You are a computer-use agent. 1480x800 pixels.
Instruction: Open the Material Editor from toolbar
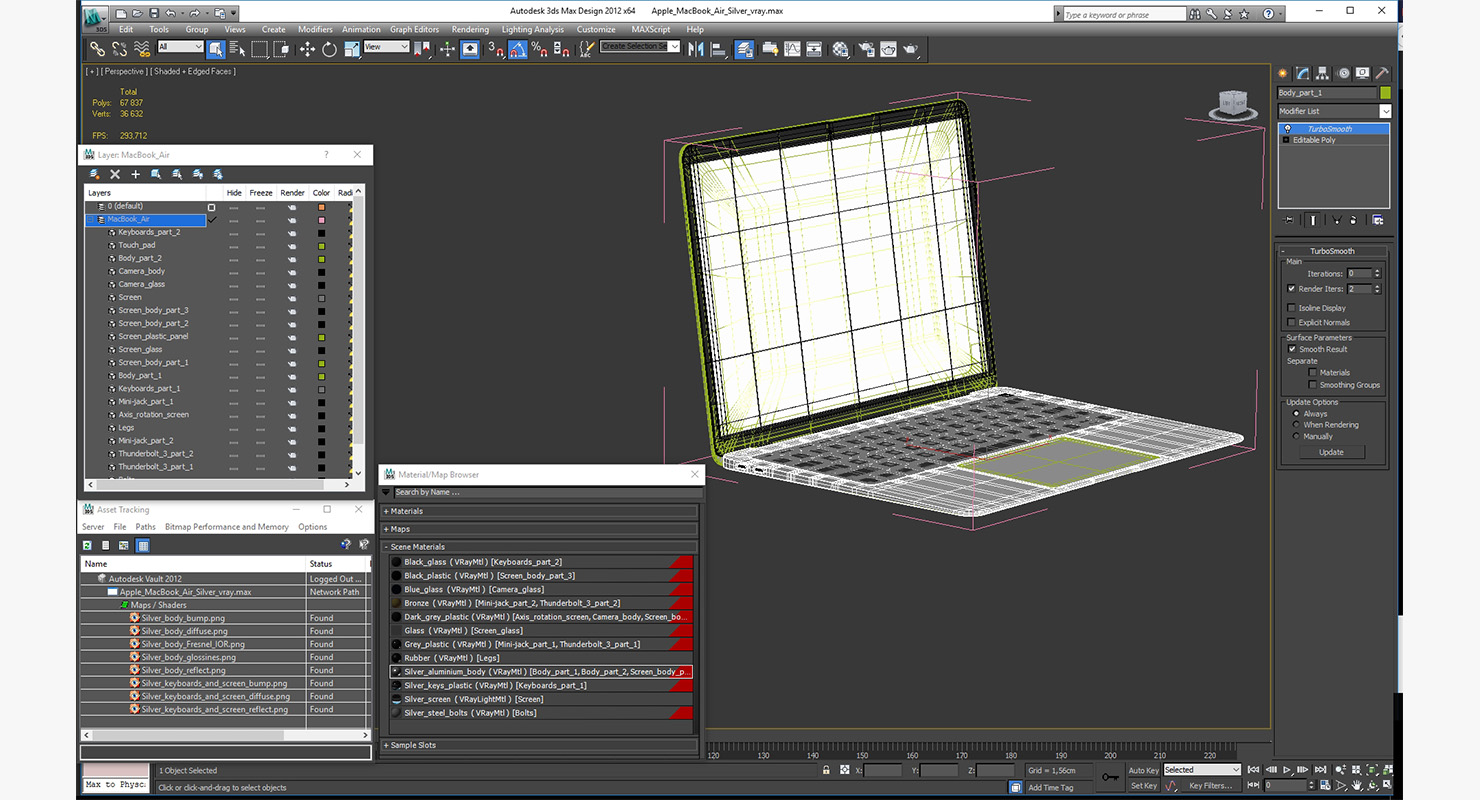pos(840,48)
